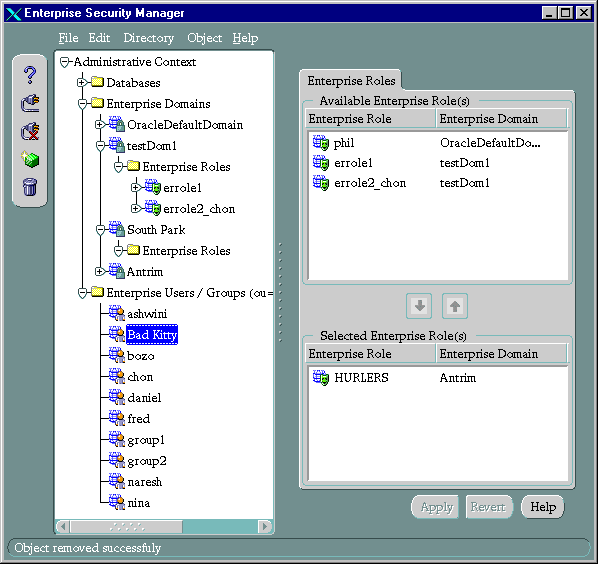
Task: Click the Apply button
Action: coord(436,507)
